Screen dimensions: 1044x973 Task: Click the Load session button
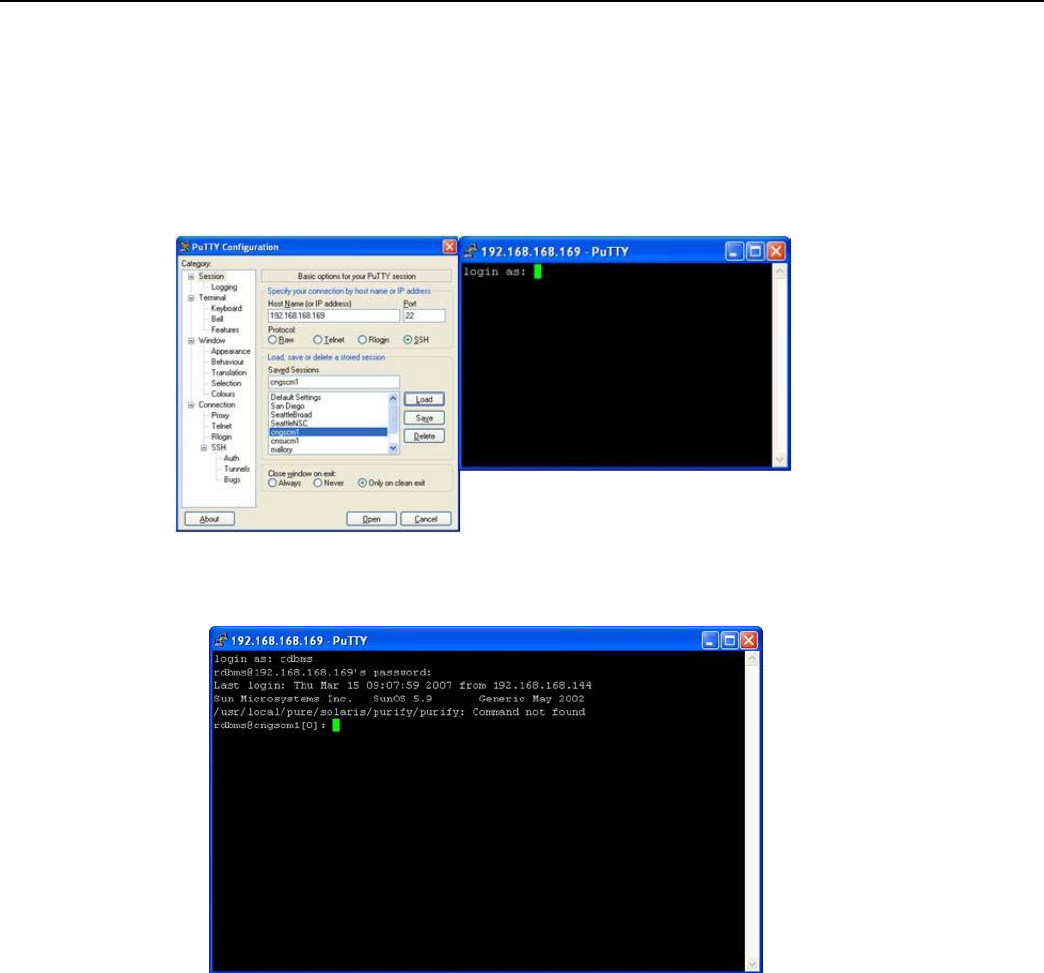[x=424, y=399]
